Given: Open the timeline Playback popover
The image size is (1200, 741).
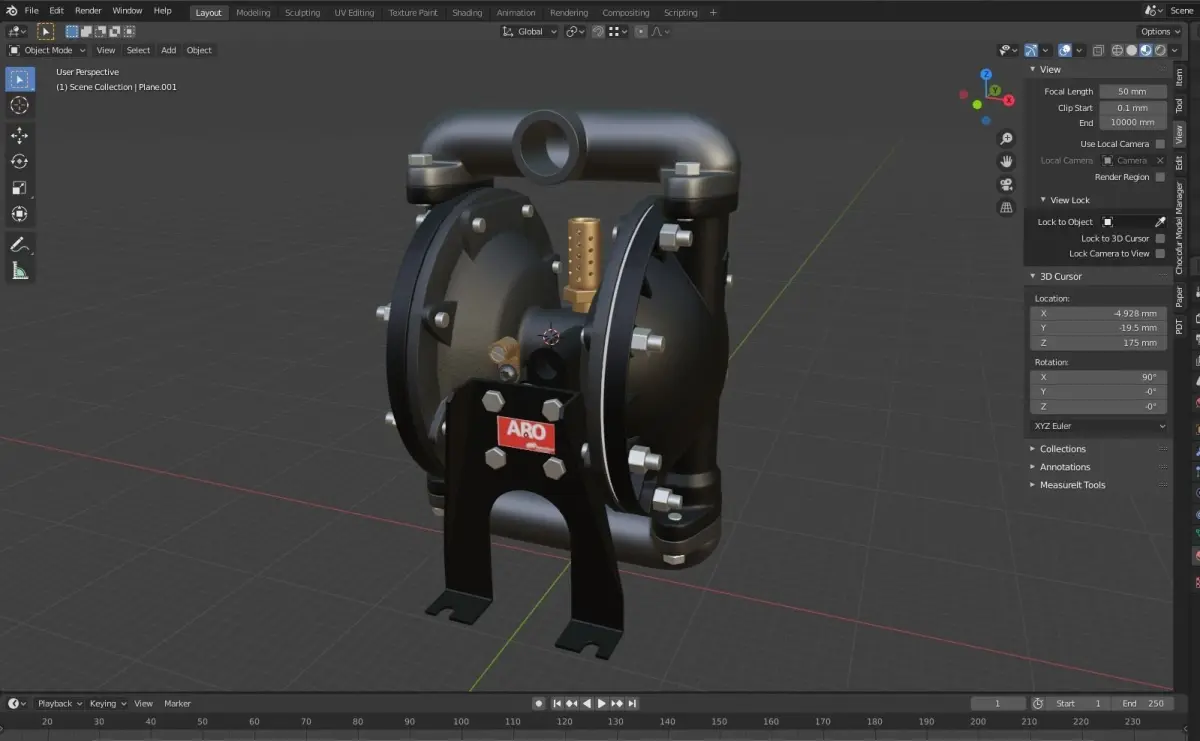Looking at the screenshot, I should (59, 703).
